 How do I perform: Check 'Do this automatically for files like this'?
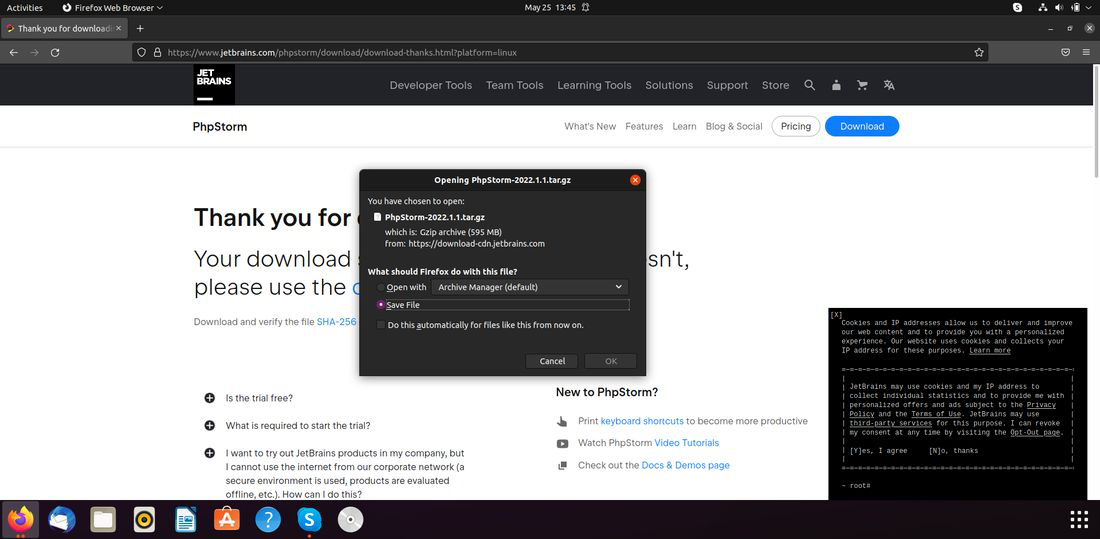click(381, 325)
